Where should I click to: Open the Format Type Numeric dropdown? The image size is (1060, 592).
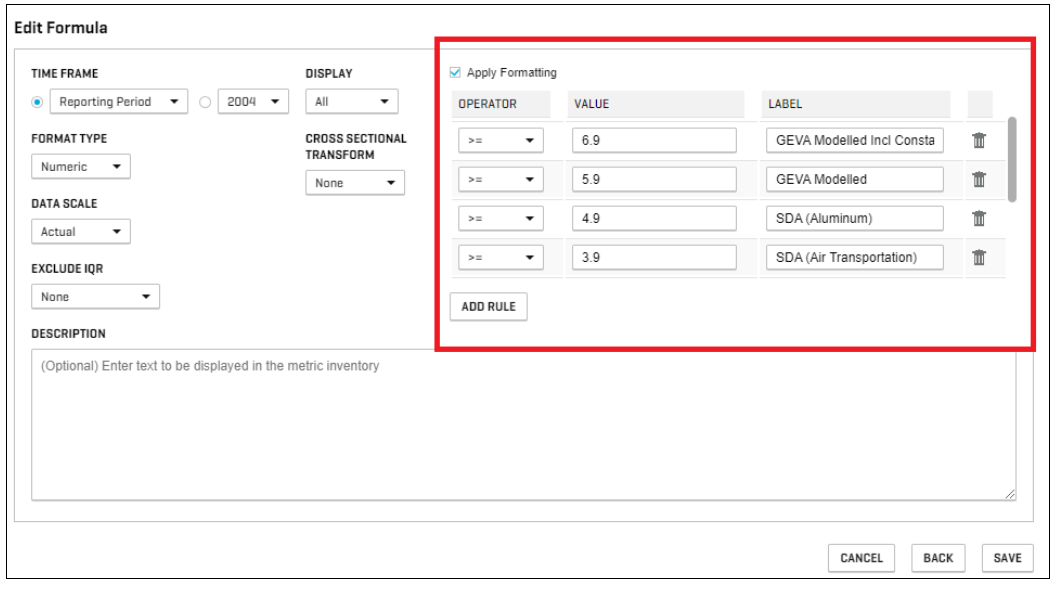tap(80, 166)
